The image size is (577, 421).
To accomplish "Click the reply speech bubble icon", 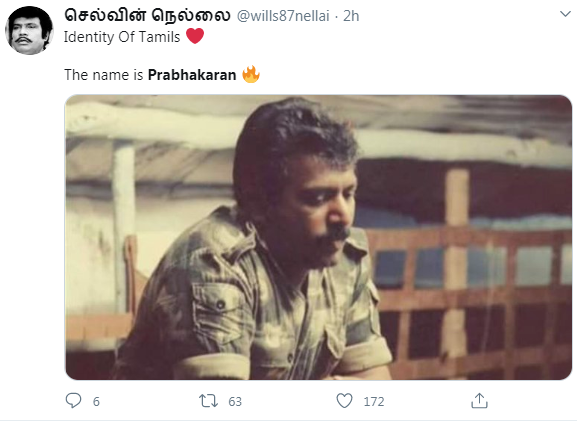I will [x=73, y=400].
